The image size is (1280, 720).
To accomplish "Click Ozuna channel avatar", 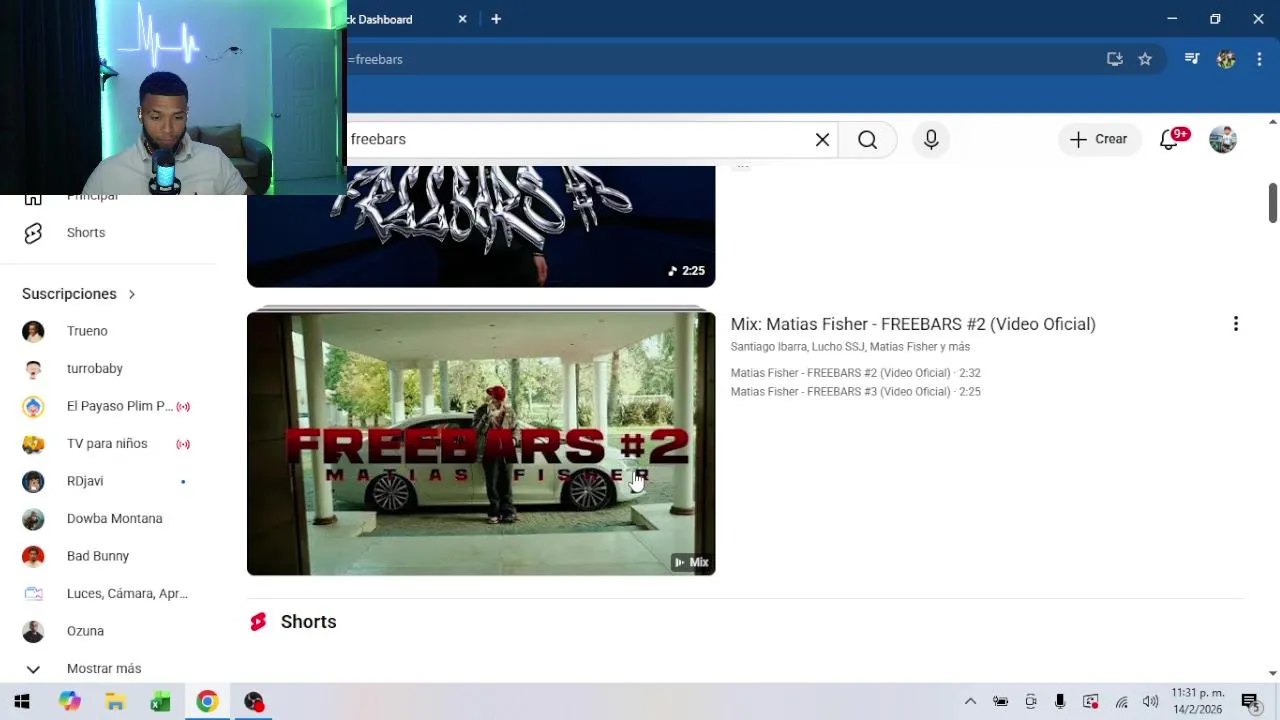I will point(33,631).
